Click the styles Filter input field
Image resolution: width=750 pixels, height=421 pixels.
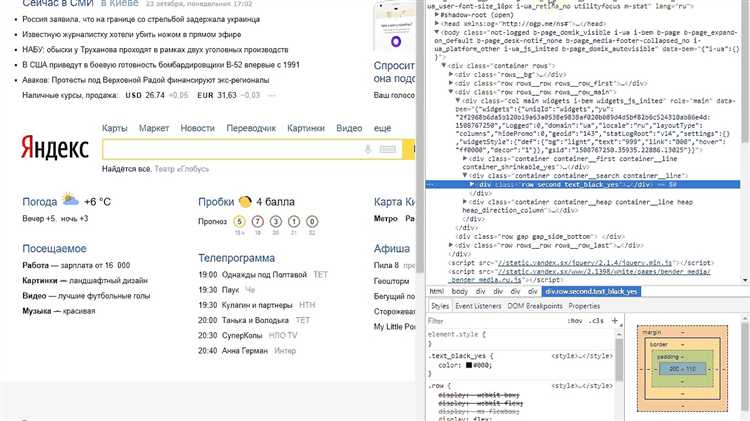click(495, 321)
